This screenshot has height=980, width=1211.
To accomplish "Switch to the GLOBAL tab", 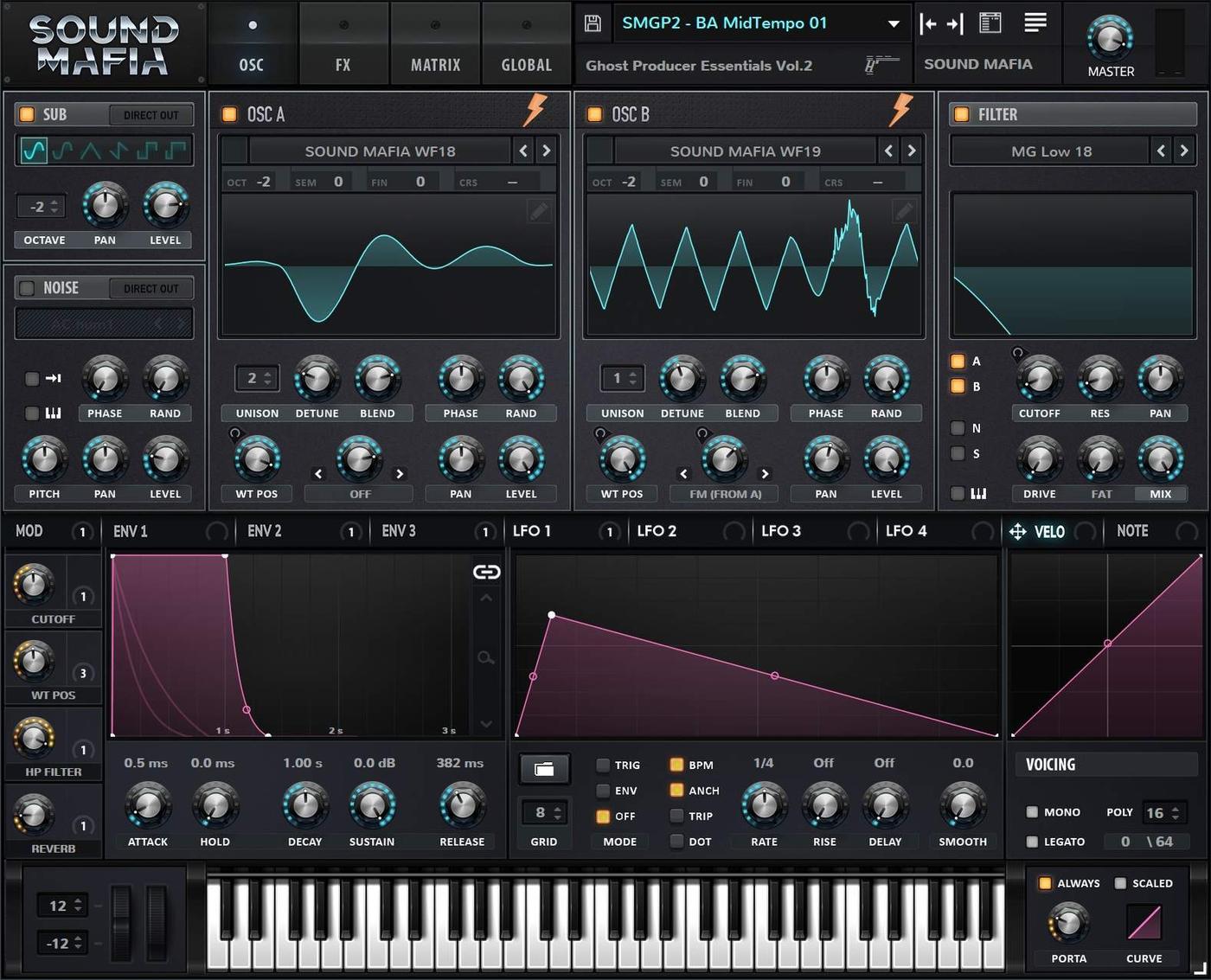I will pos(526,42).
